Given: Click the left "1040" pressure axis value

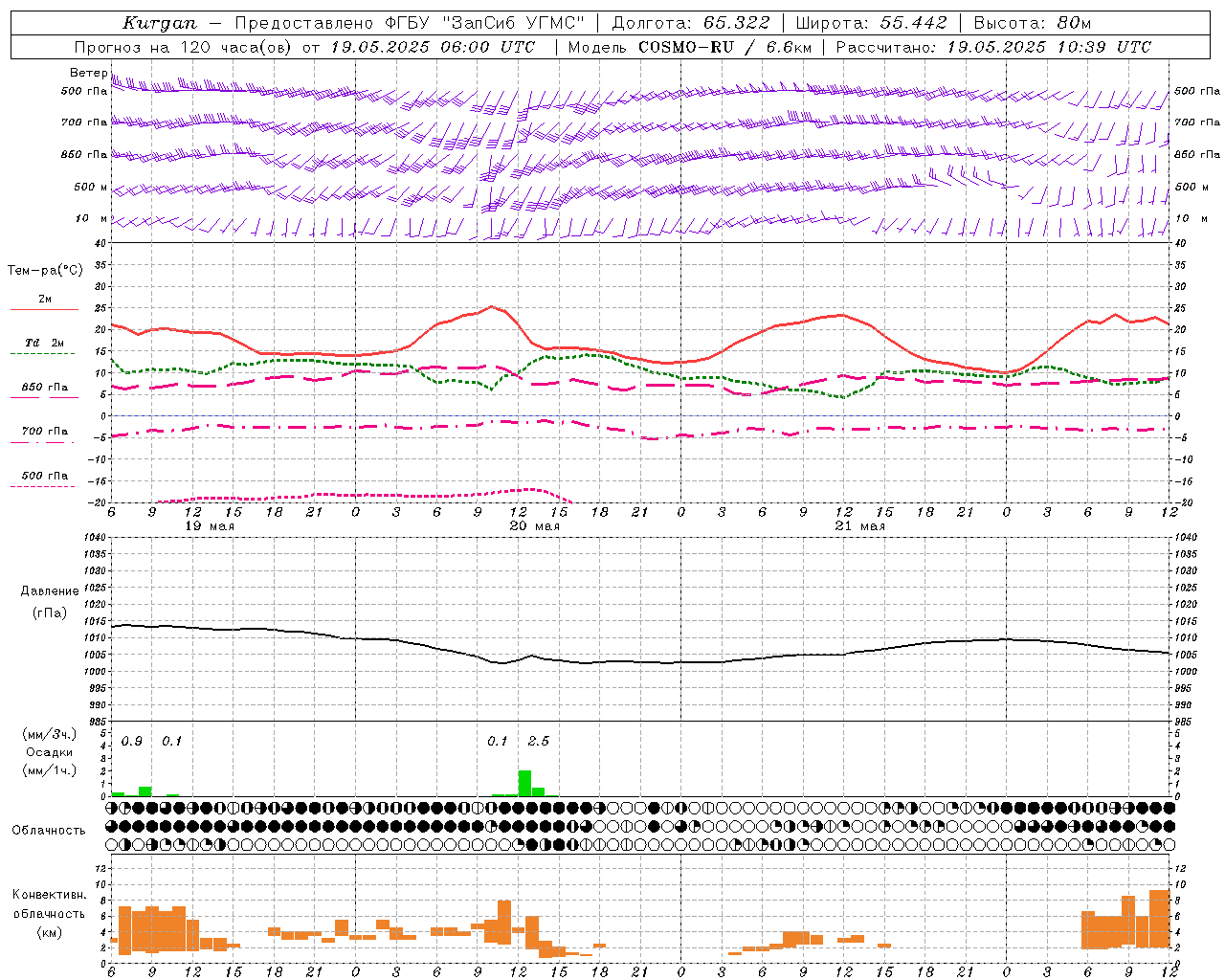Looking at the screenshot, I should (x=97, y=538).
